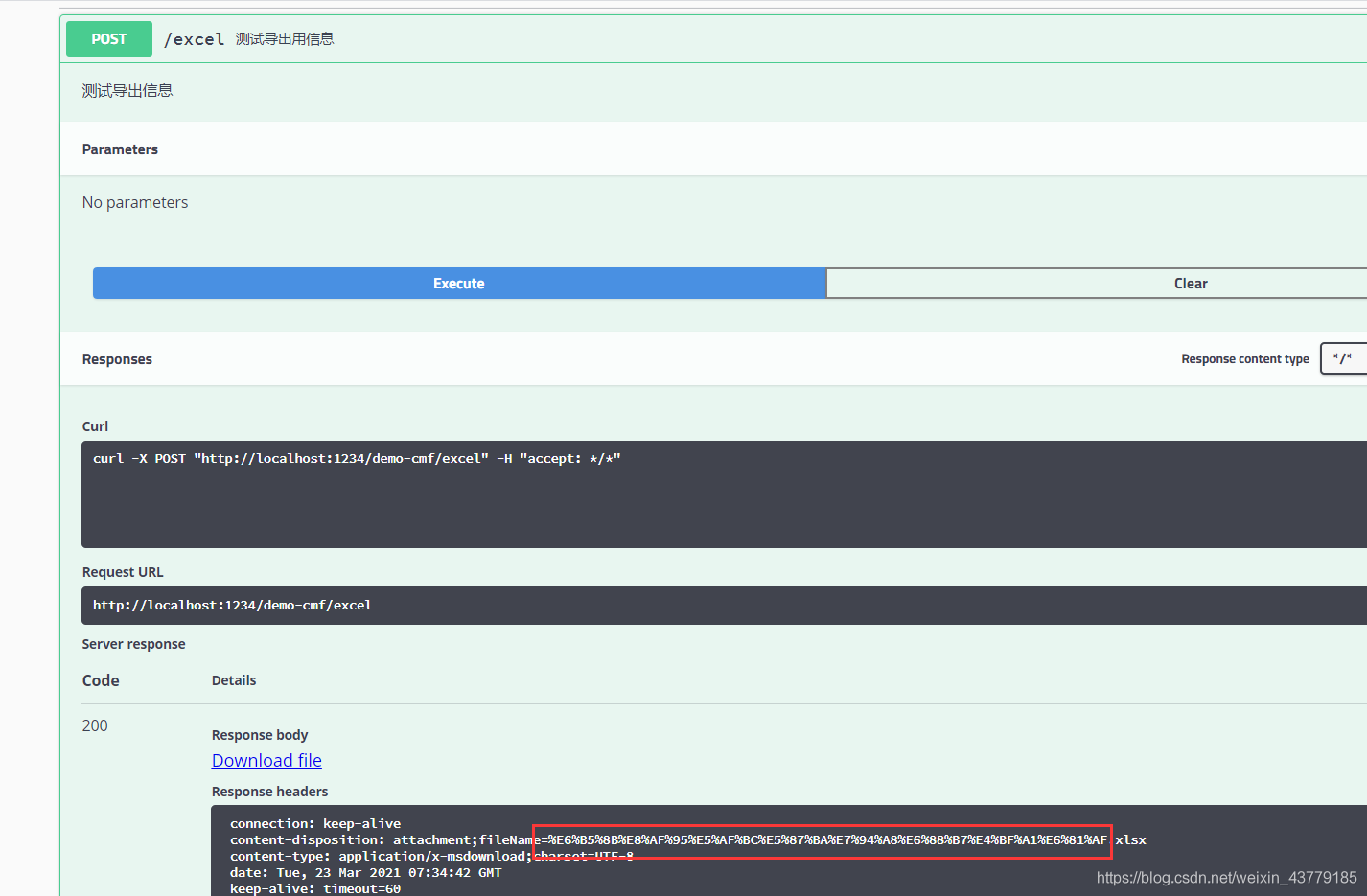1367x896 pixels.
Task: Click the No parameters text
Action: click(x=135, y=202)
